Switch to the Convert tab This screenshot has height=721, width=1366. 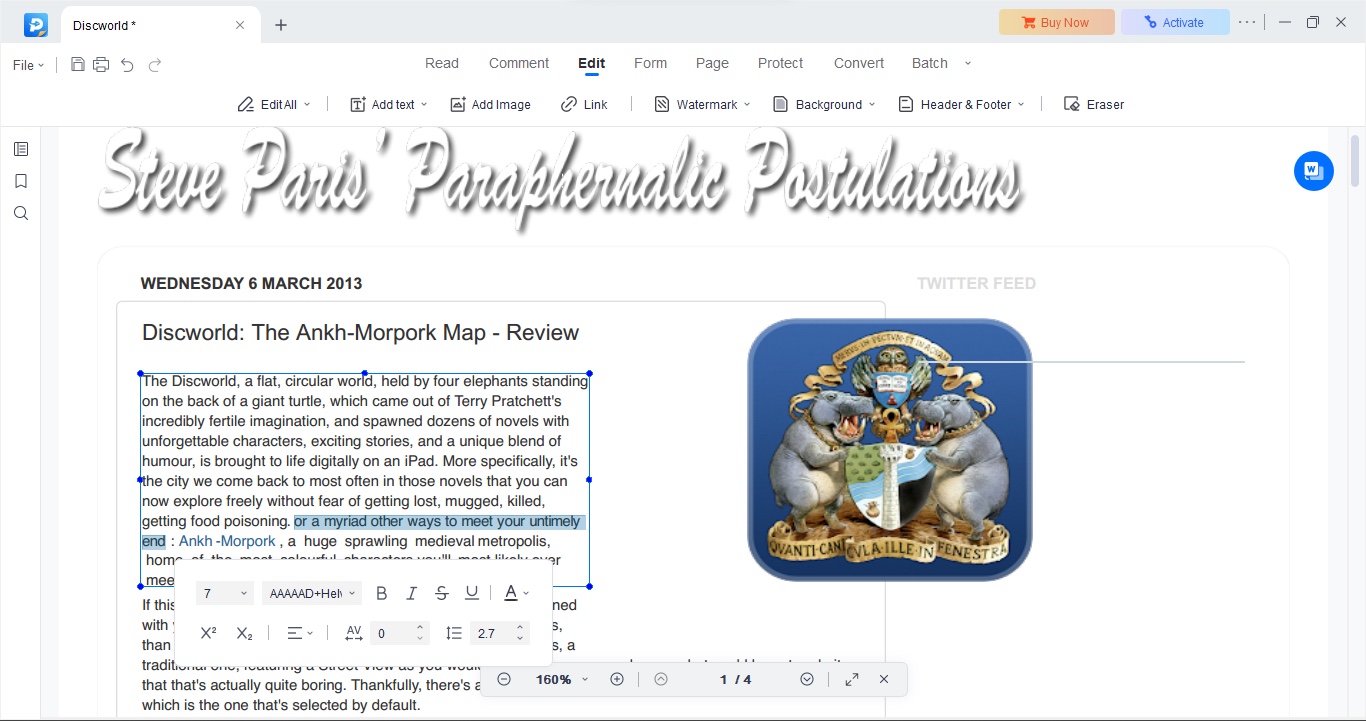859,63
